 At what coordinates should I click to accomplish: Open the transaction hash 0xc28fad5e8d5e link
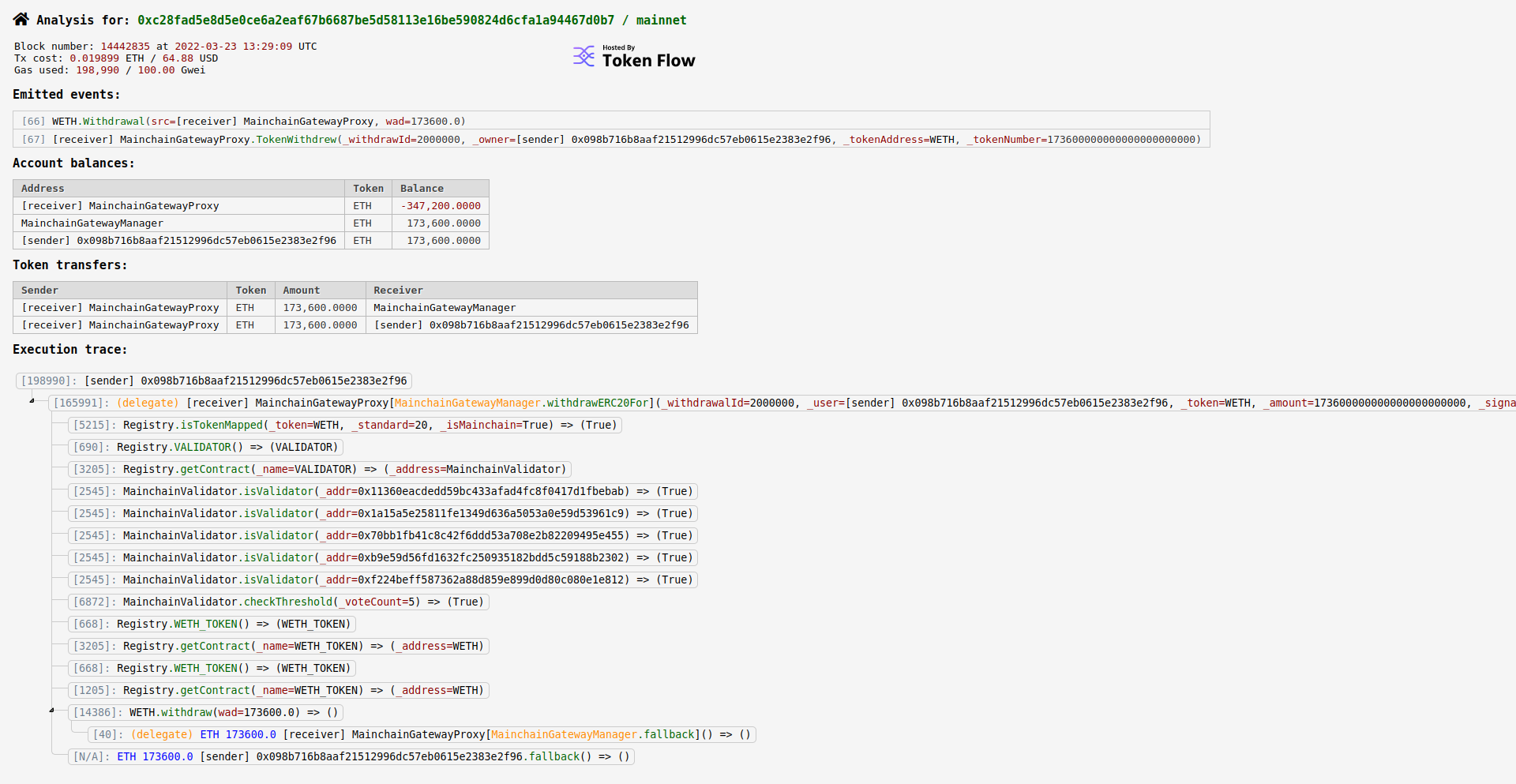tap(376, 20)
